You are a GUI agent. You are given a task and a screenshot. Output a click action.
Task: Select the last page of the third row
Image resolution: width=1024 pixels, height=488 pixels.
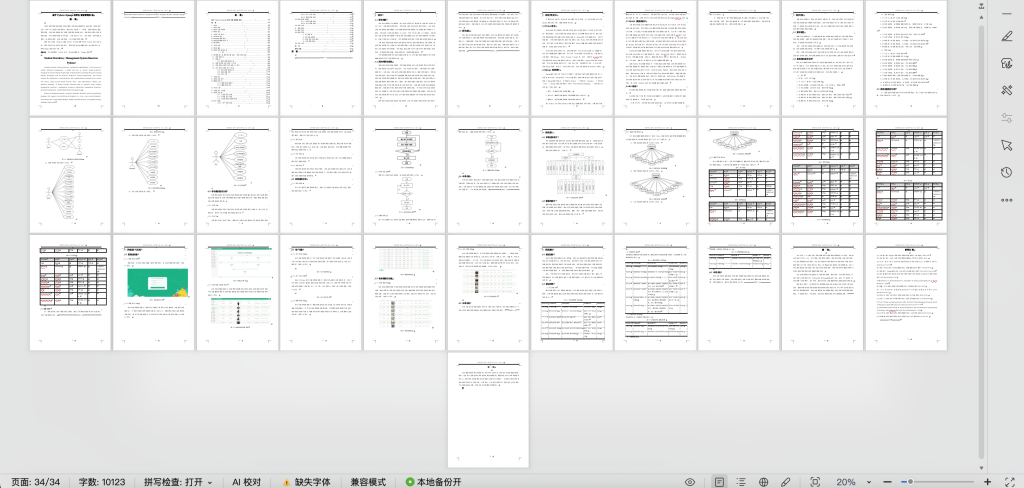[x=906, y=293]
